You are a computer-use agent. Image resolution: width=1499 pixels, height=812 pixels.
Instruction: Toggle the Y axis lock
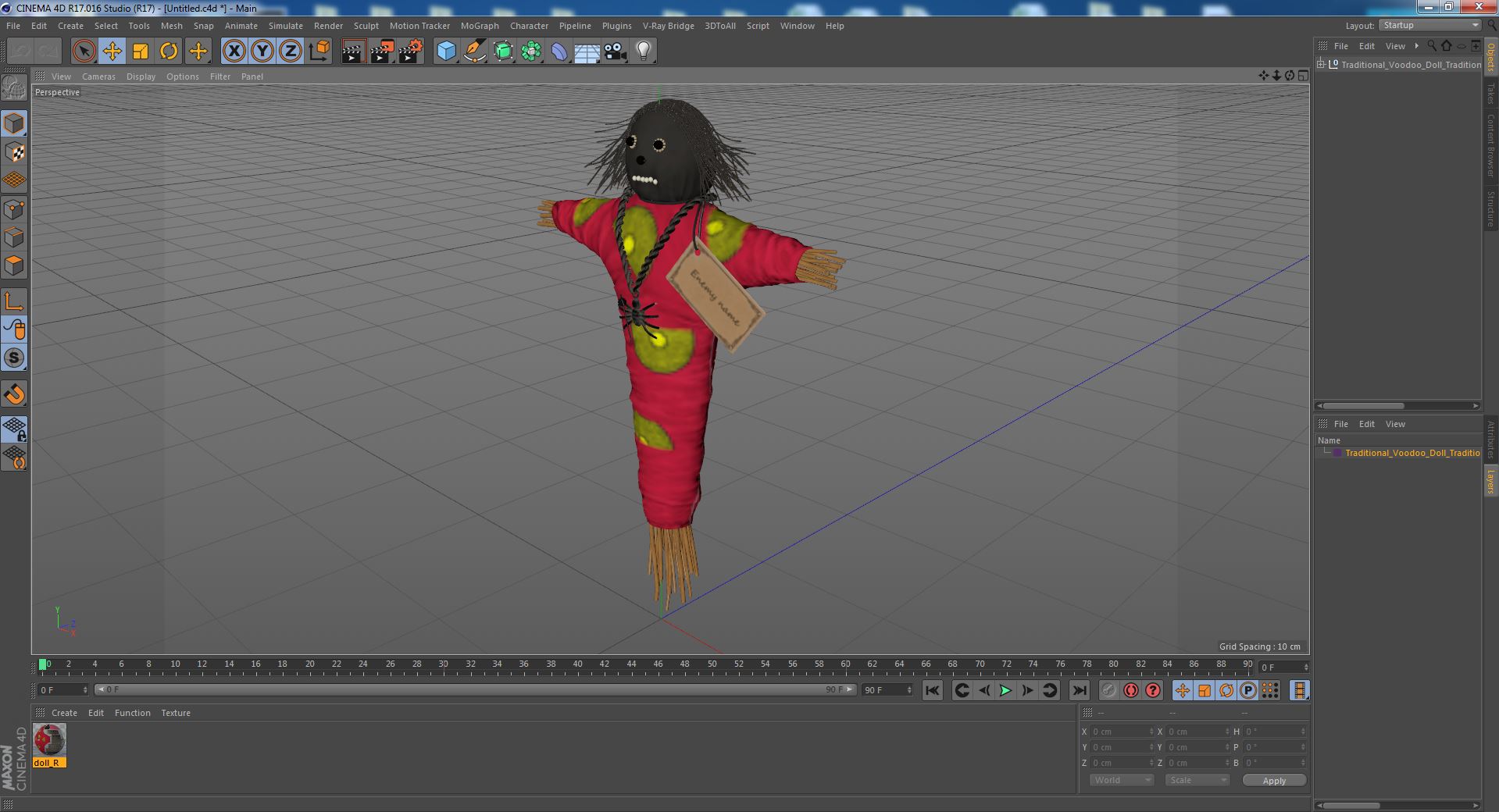click(262, 52)
